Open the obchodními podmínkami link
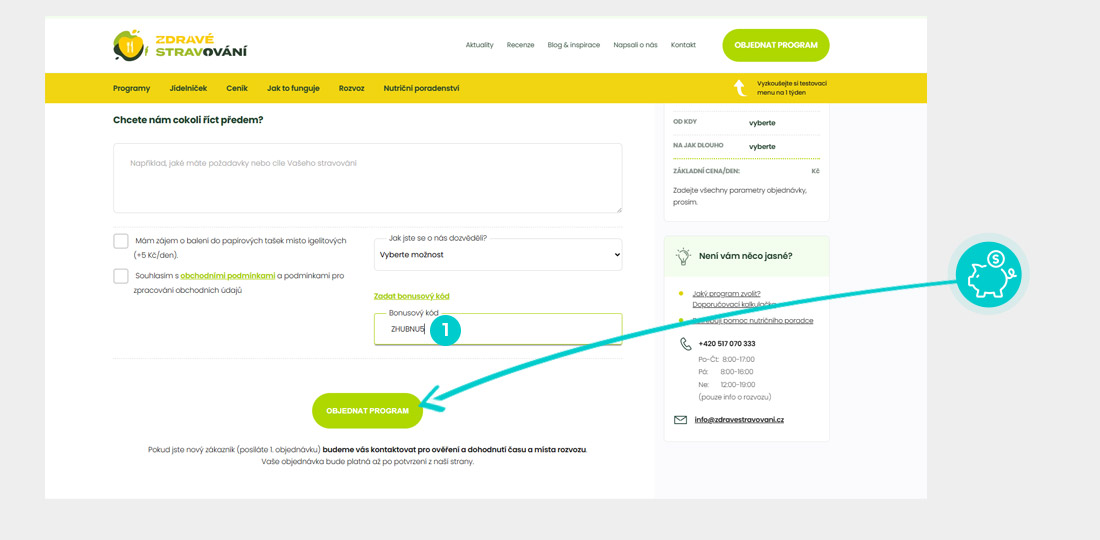Viewport: 1100px width, 540px height. coord(227,276)
